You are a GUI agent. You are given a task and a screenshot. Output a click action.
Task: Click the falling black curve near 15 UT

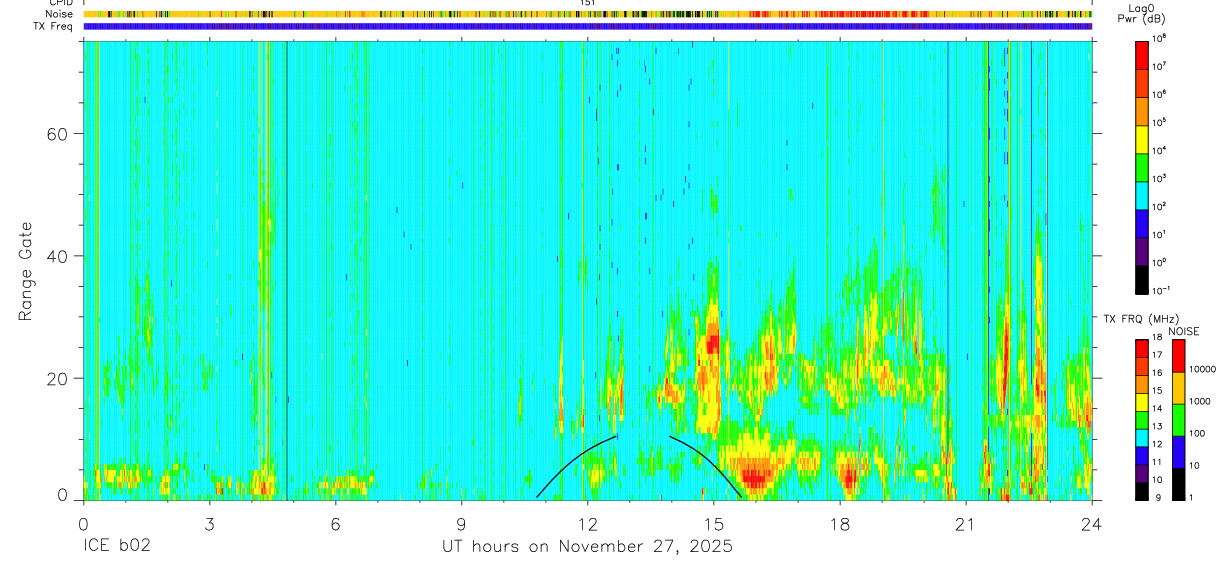[712, 459]
